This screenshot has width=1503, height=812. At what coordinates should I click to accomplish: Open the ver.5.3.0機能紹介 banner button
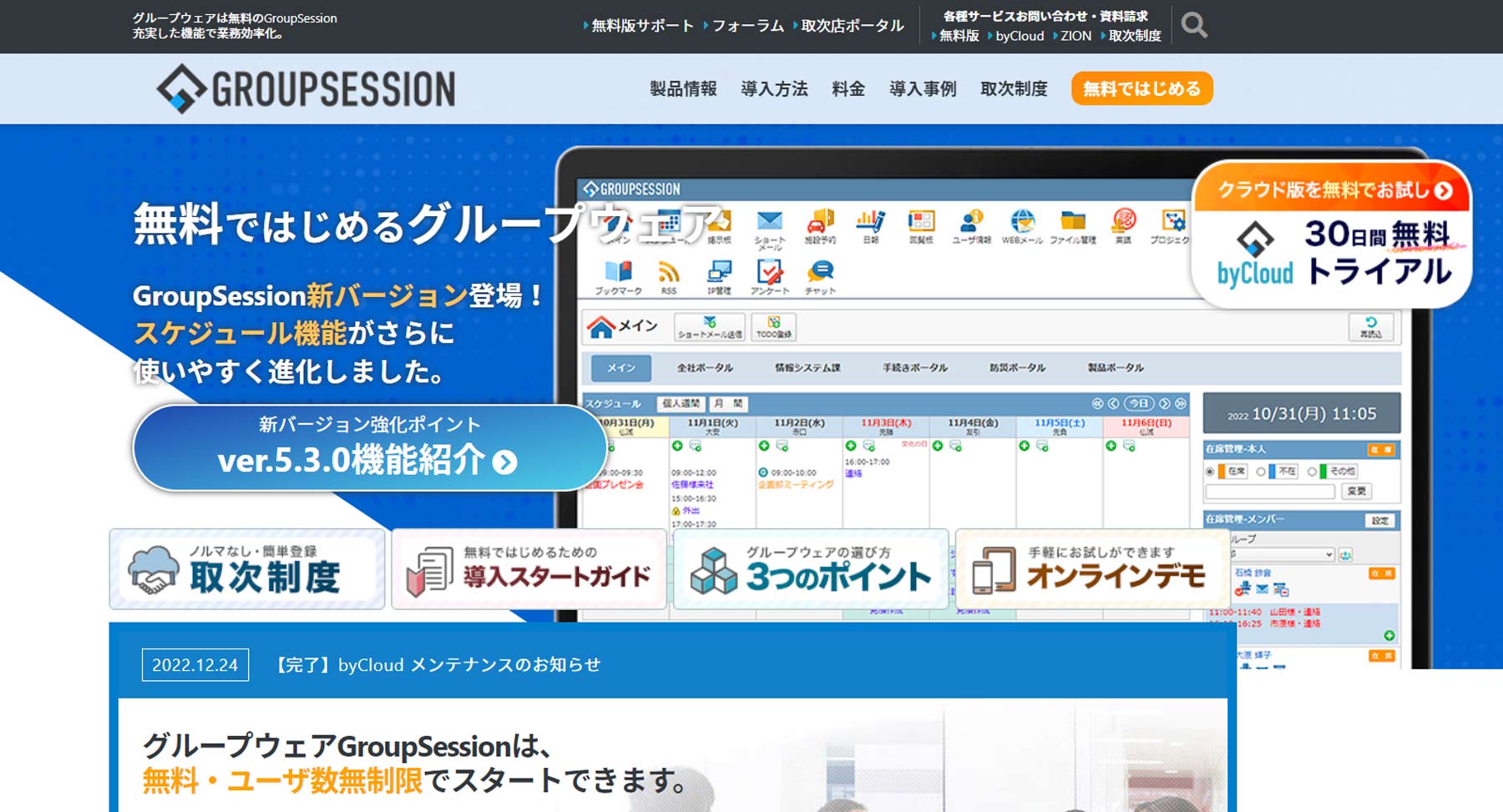point(368,448)
